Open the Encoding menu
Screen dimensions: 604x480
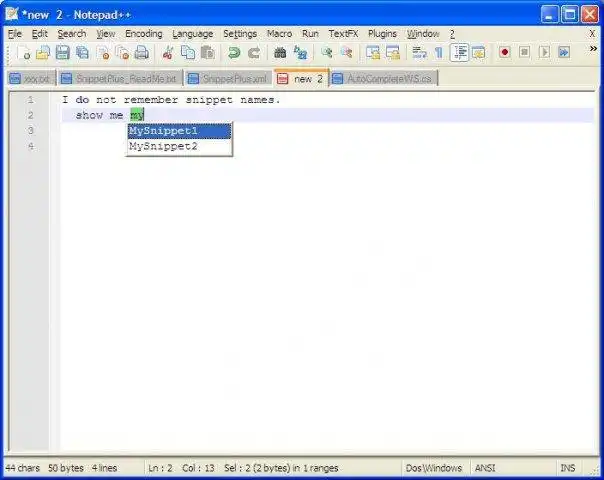tap(144, 34)
